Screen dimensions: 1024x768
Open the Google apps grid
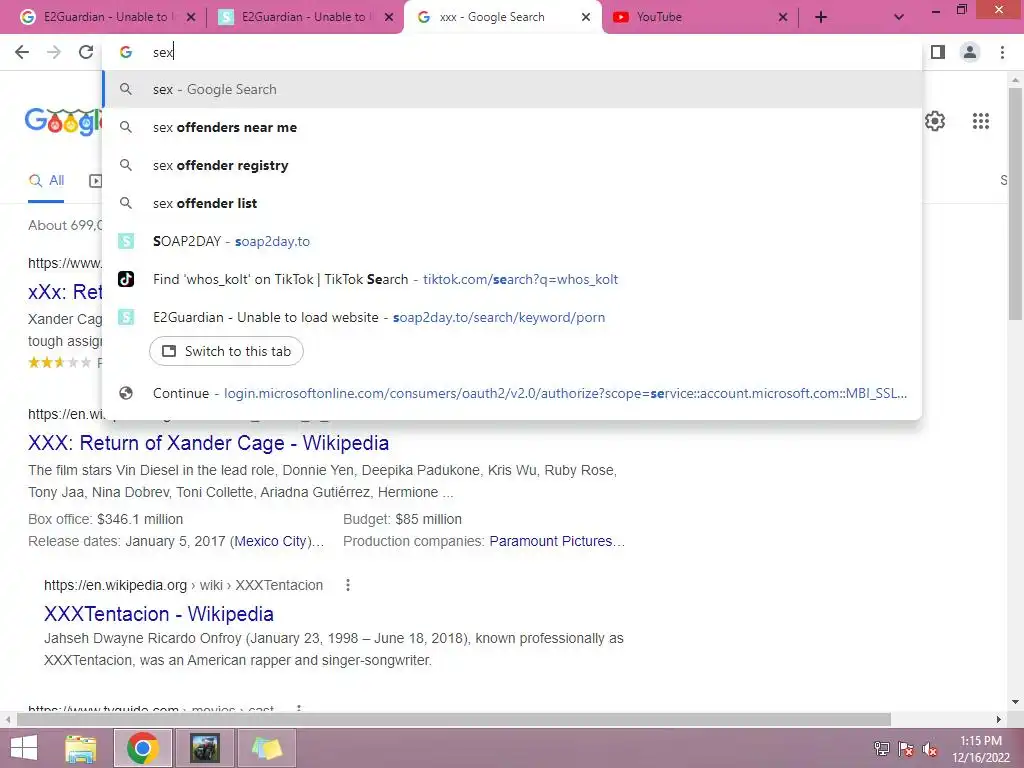click(980, 121)
